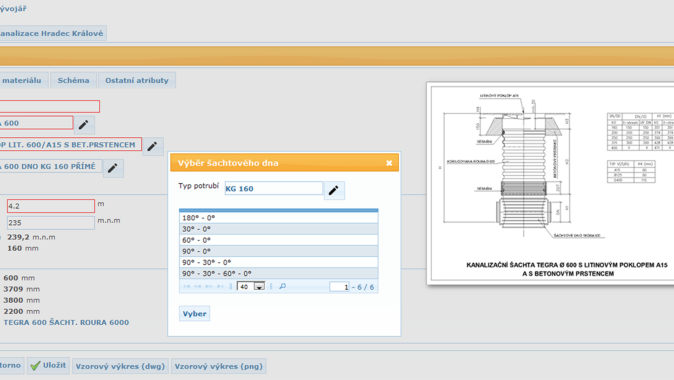674x380 pixels.
Task: Click the 1 - 6 / 6 record count text
Action: click(363, 287)
